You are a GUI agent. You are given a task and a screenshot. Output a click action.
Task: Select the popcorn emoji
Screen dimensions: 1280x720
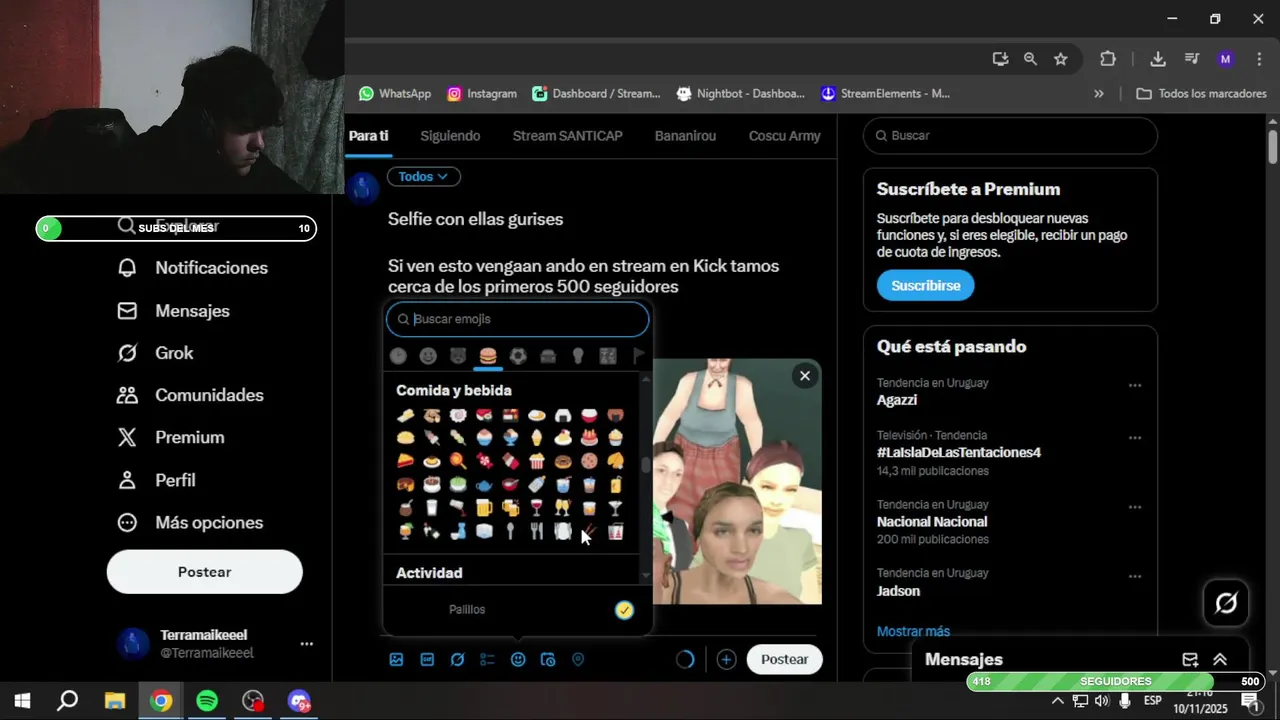click(537, 461)
